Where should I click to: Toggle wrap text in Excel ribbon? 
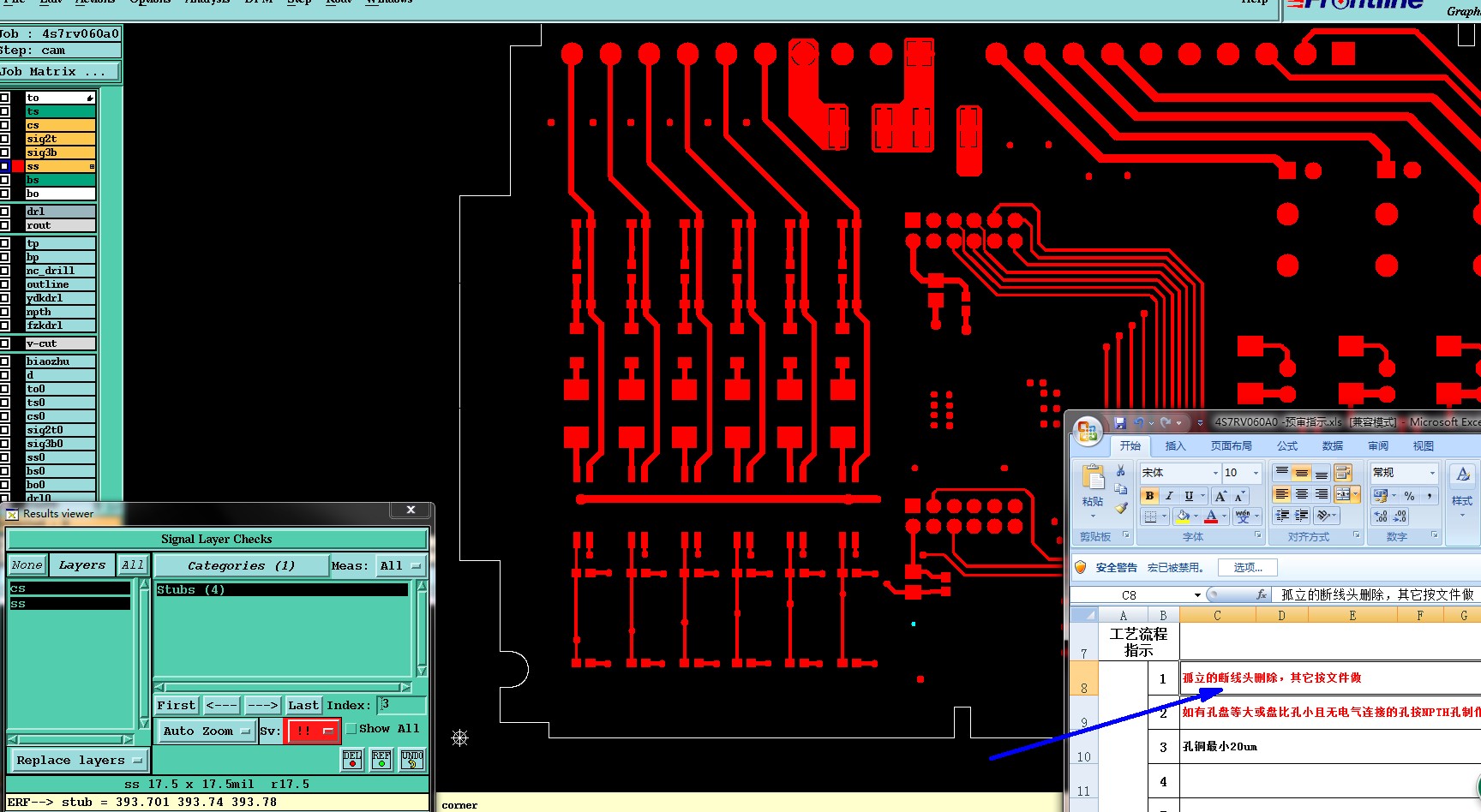1343,473
